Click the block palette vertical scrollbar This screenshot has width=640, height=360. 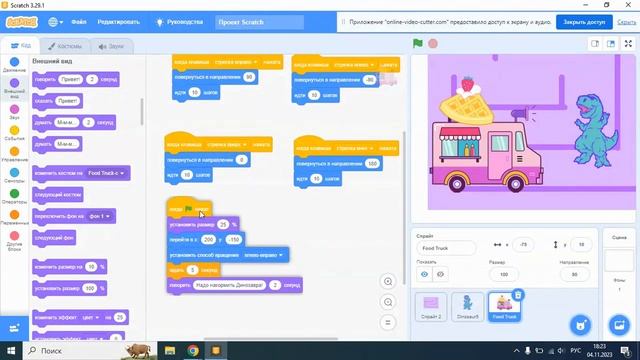pyautogui.click(x=142, y=111)
